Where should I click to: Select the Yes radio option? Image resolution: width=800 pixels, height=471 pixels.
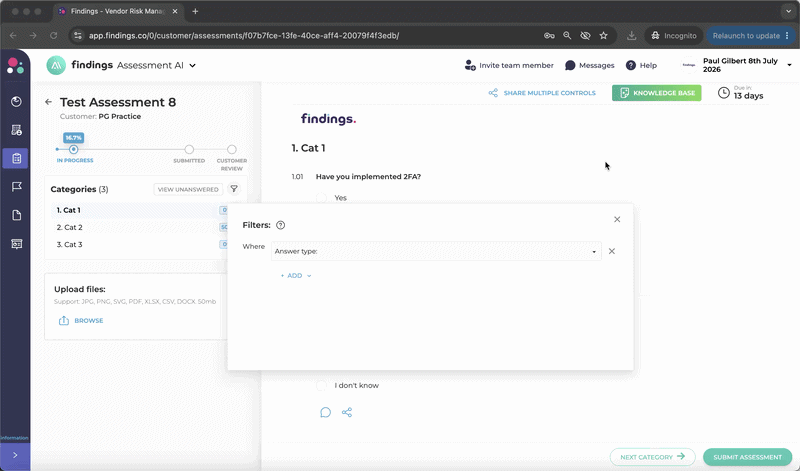click(321, 197)
